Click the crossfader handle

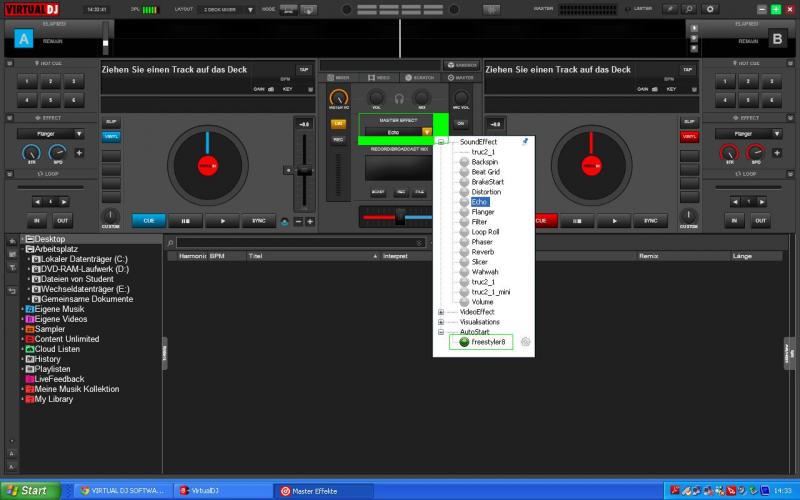401,217
